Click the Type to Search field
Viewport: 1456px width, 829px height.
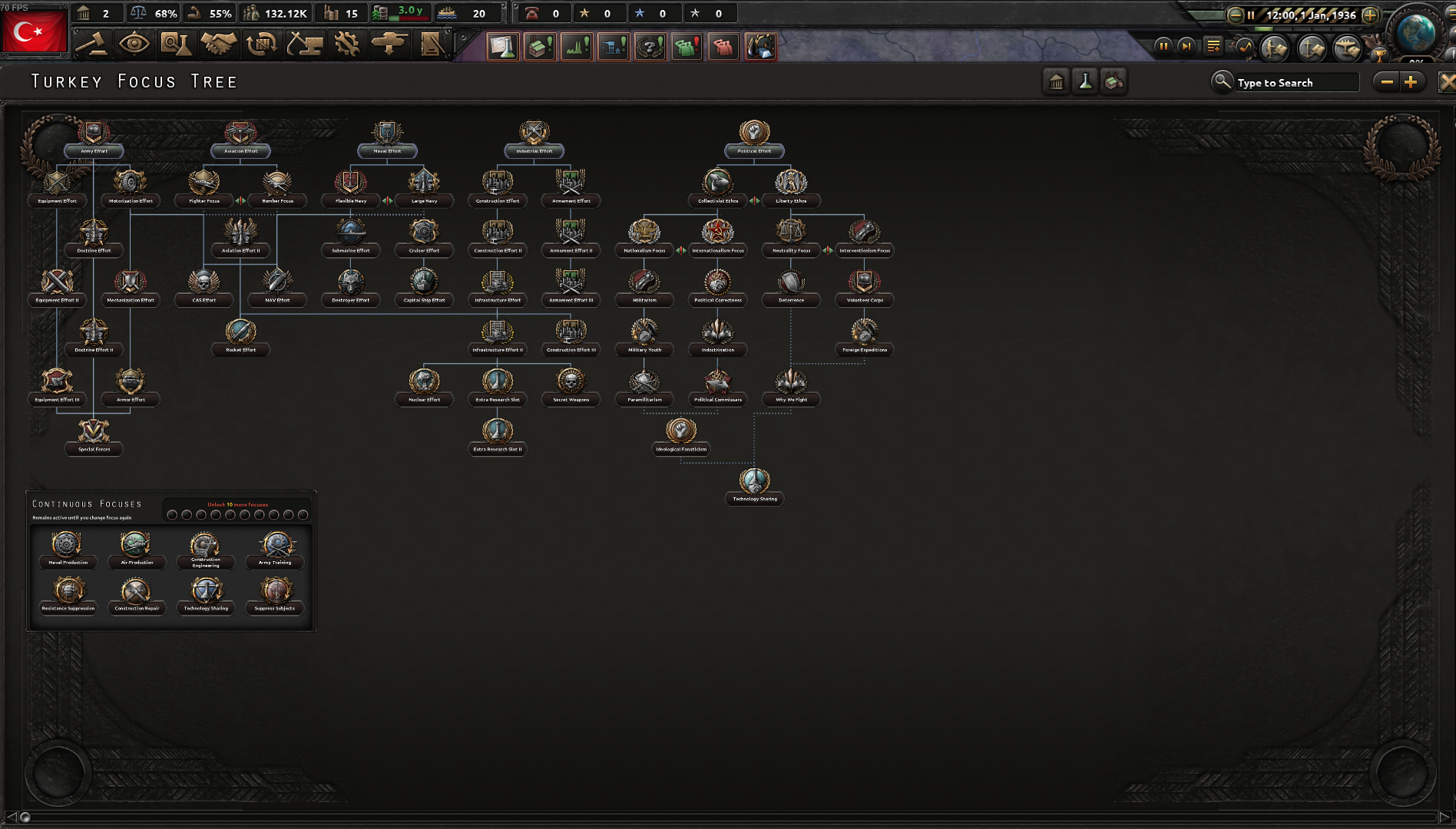[1296, 82]
